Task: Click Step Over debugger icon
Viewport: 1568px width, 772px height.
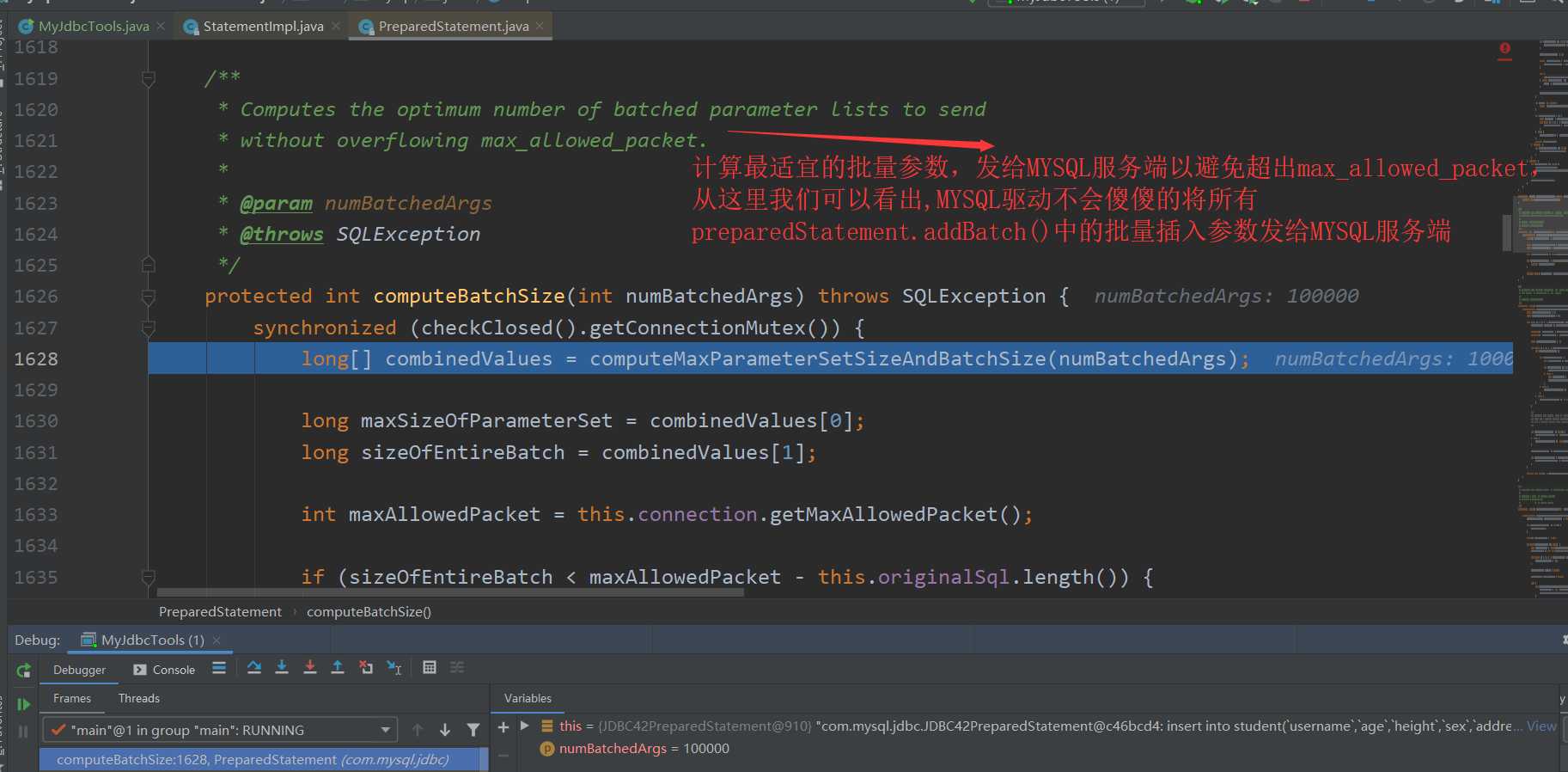Action: coord(254,668)
